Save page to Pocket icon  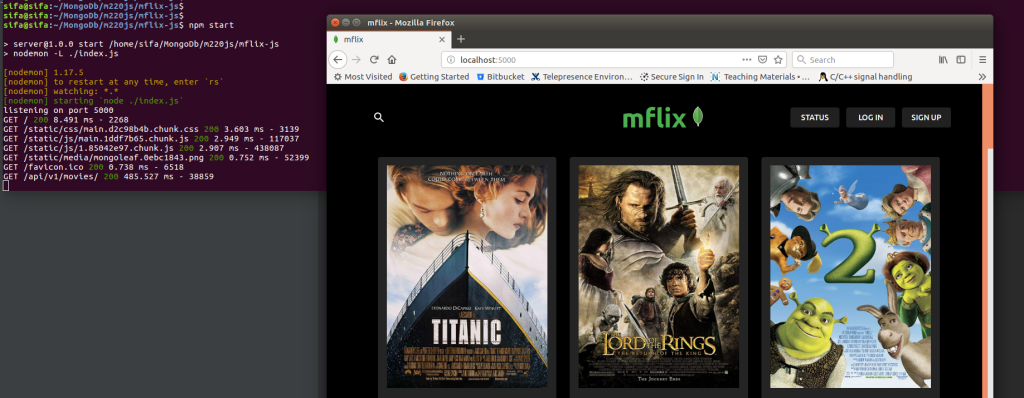click(762, 59)
